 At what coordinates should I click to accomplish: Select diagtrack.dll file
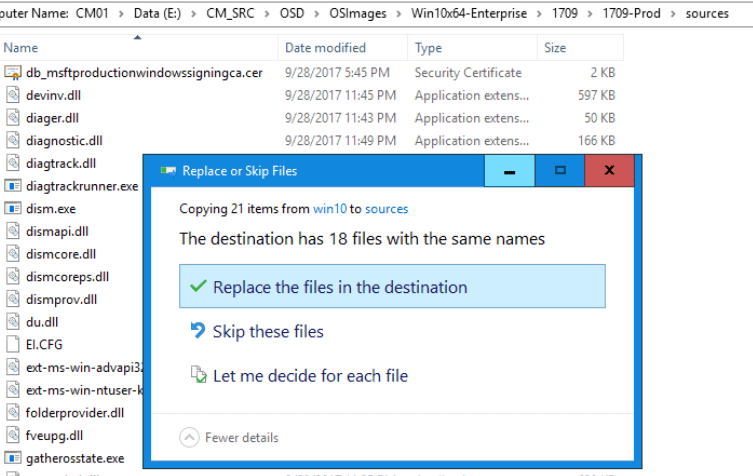[x=61, y=163]
